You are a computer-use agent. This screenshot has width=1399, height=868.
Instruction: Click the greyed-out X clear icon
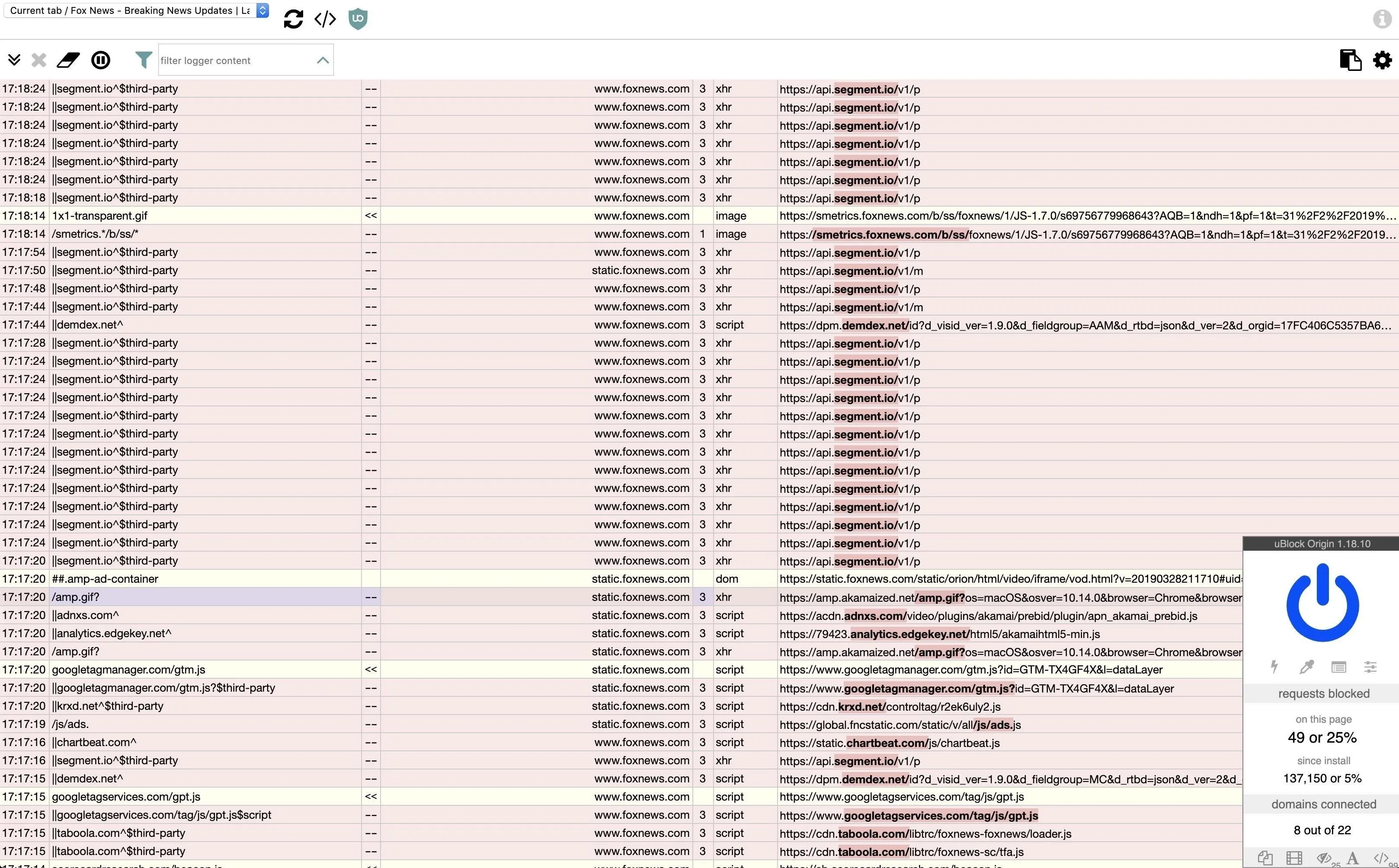[38, 60]
